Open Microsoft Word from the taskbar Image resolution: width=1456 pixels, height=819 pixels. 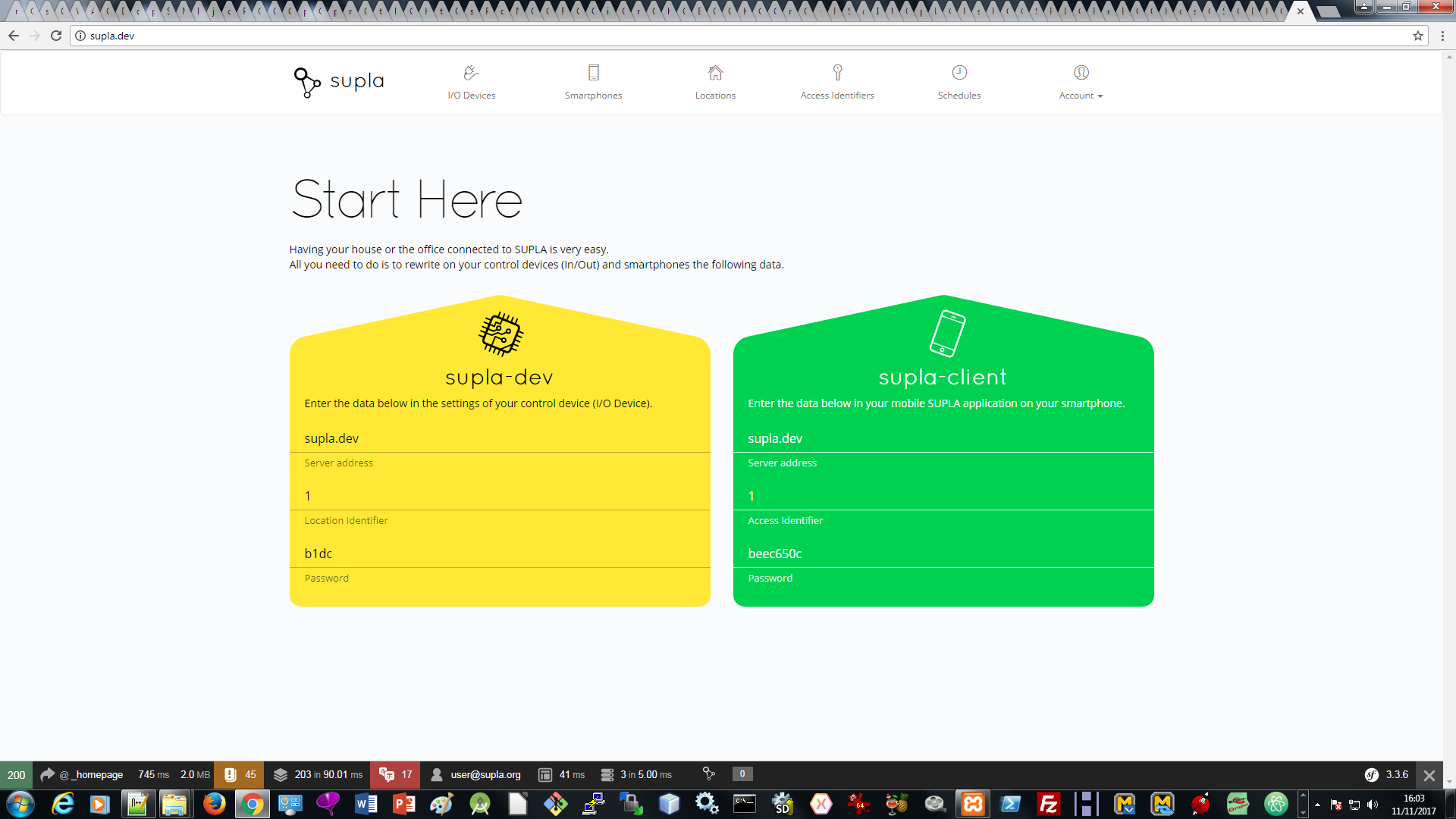(x=366, y=804)
